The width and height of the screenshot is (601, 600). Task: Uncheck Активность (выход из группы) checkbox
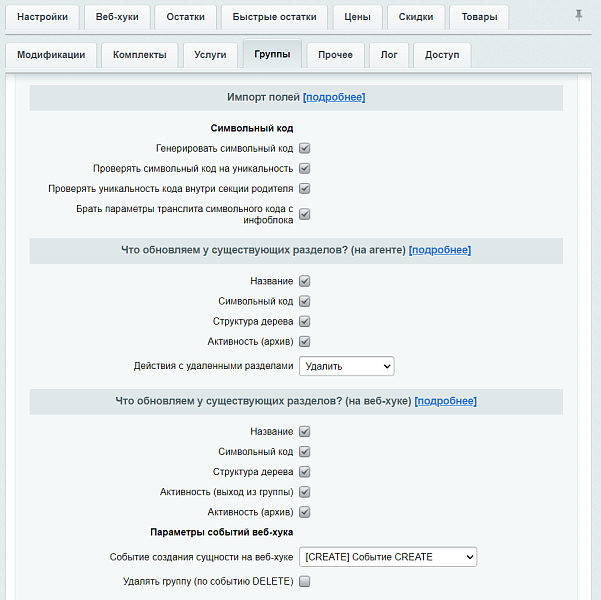coord(305,492)
